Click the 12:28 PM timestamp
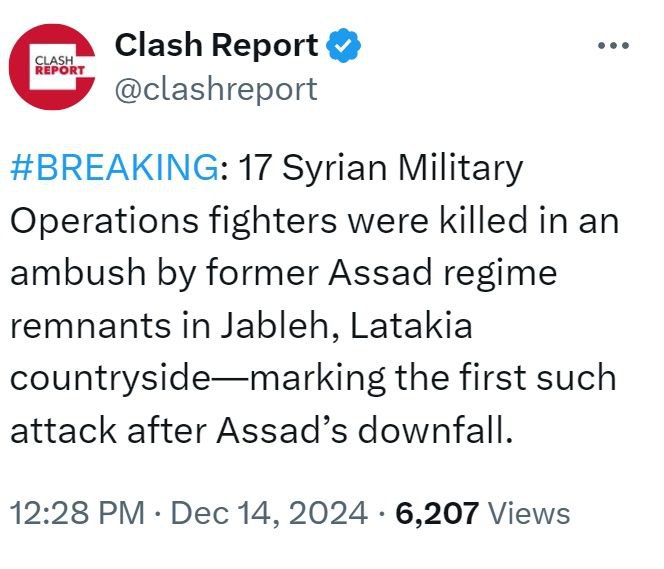Viewport: 664px width, 569px height. (x=75, y=513)
